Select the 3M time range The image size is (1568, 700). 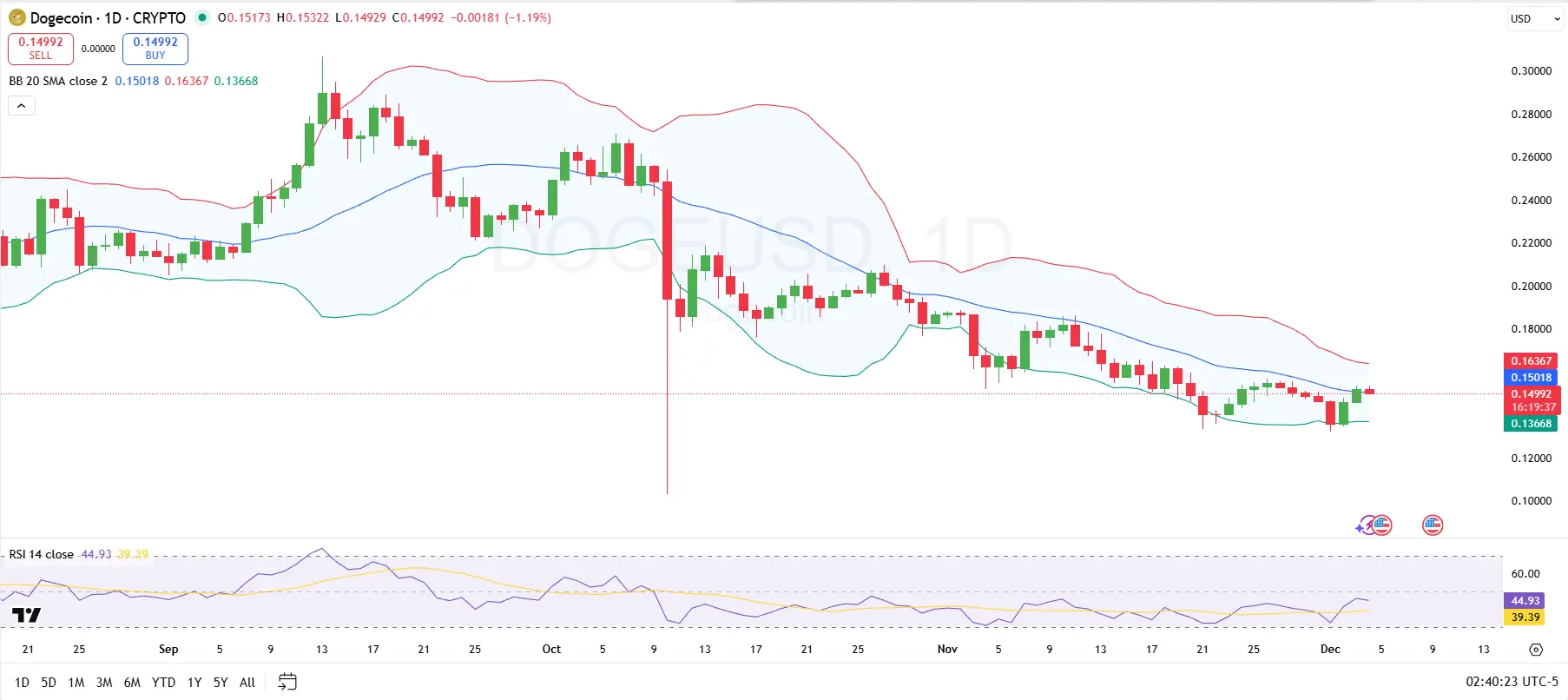point(104,683)
